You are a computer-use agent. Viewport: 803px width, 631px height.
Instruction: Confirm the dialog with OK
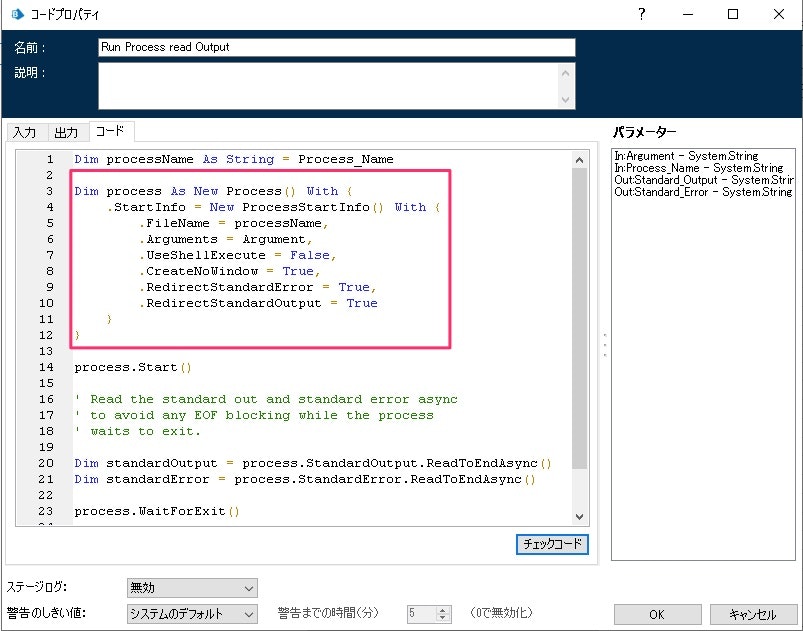(x=658, y=614)
